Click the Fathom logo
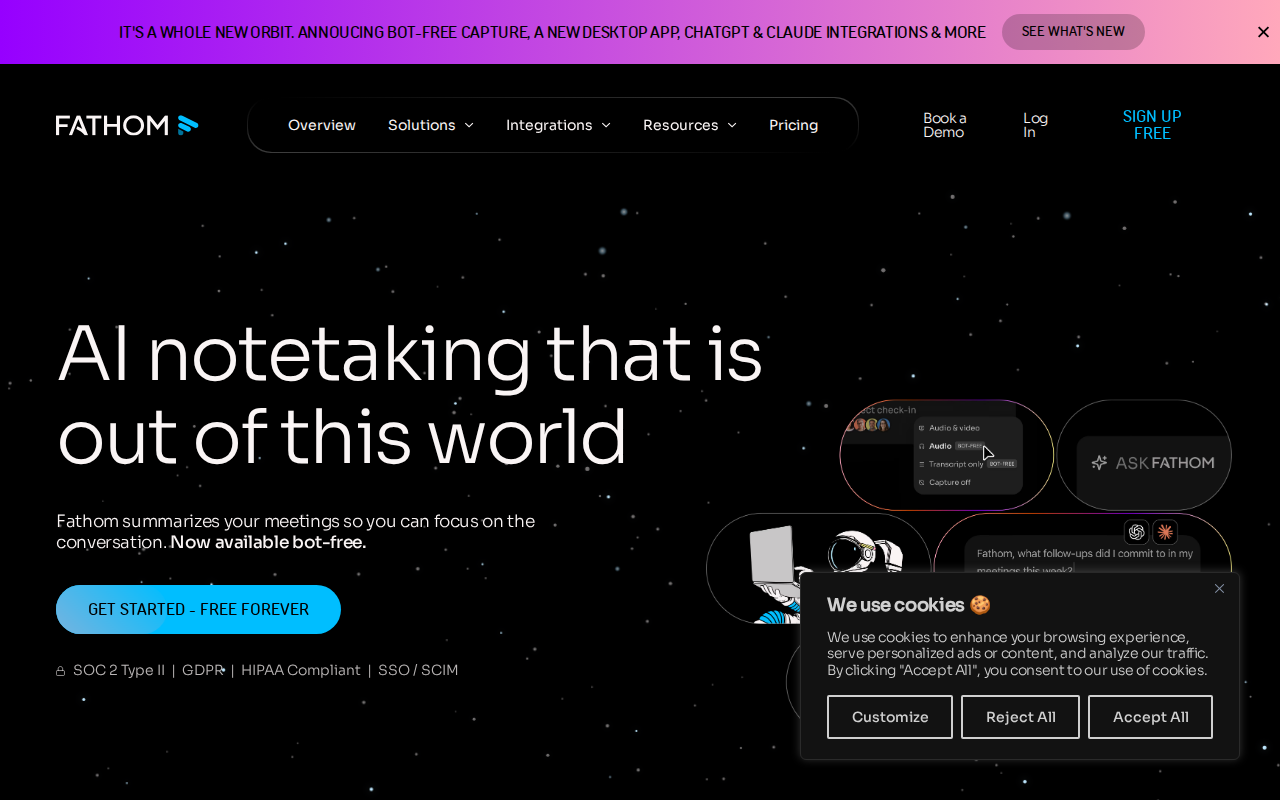Screen dimensions: 1280x800 pos(127,125)
